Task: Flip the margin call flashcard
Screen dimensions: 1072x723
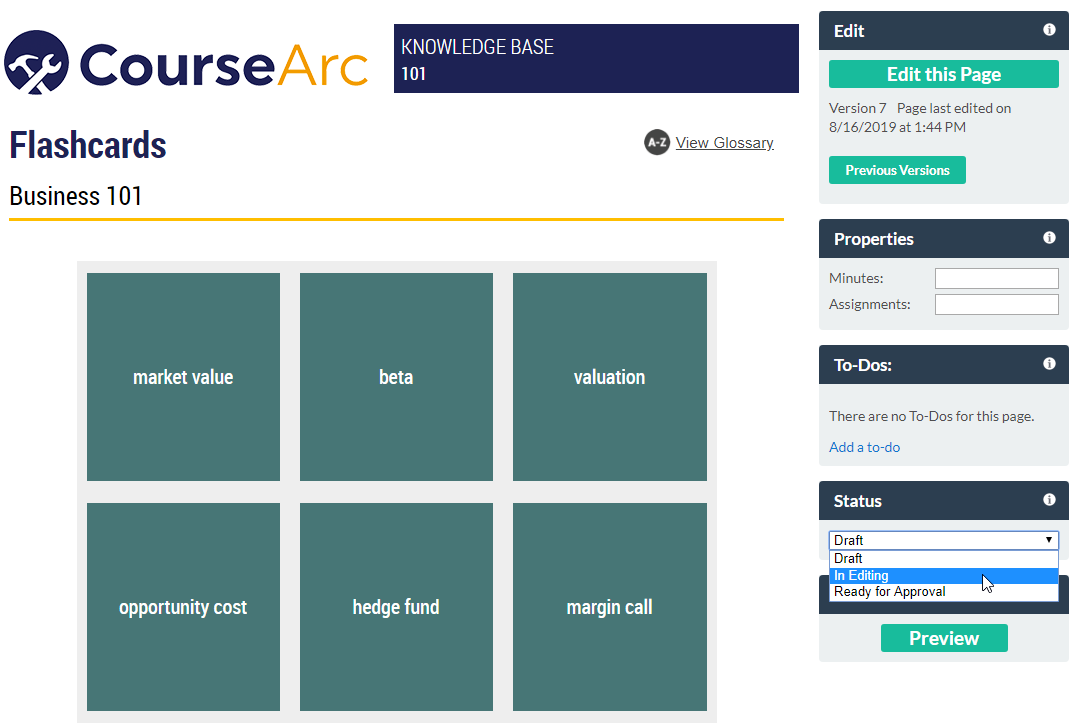Action: click(x=610, y=607)
